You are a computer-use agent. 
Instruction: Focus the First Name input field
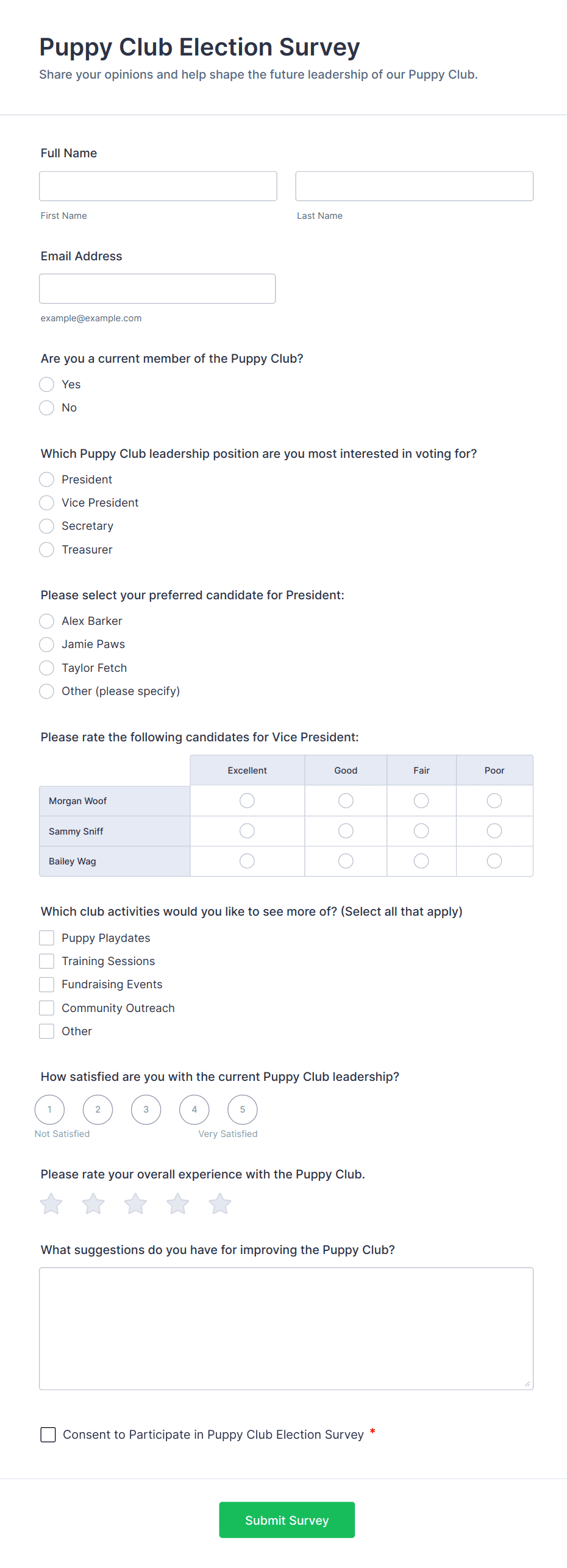coord(158,186)
